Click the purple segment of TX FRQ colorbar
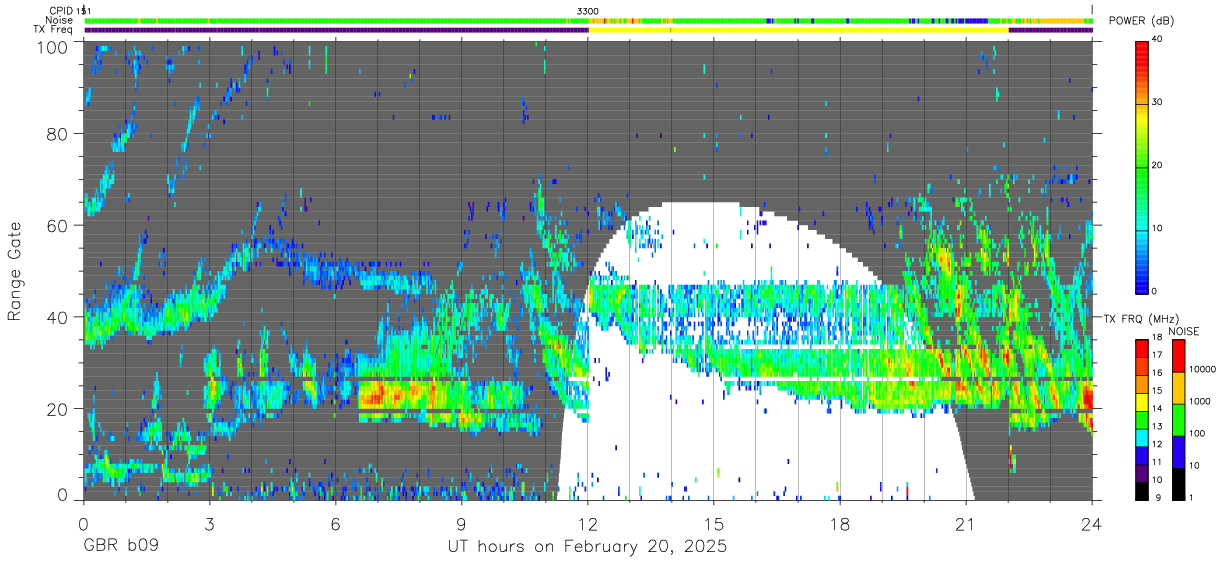The width and height of the screenshot is (1228, 567). pyautogui.click(x=1143, y=471)
